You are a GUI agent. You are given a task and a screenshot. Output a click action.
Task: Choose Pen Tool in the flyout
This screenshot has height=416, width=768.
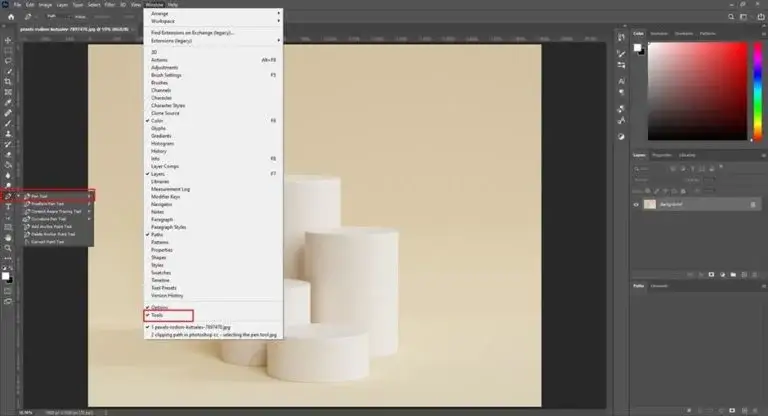click(x=56, y=196)
